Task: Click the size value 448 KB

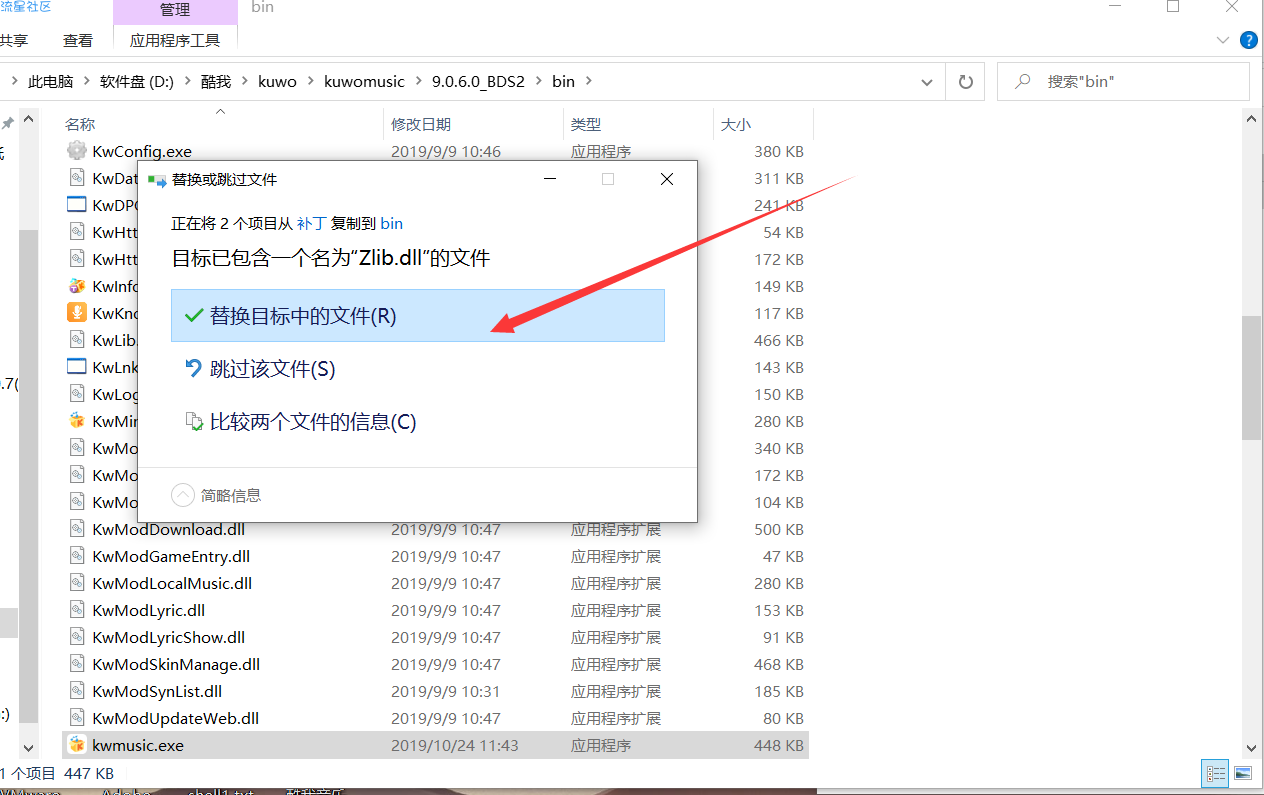Action: [779, 745]
